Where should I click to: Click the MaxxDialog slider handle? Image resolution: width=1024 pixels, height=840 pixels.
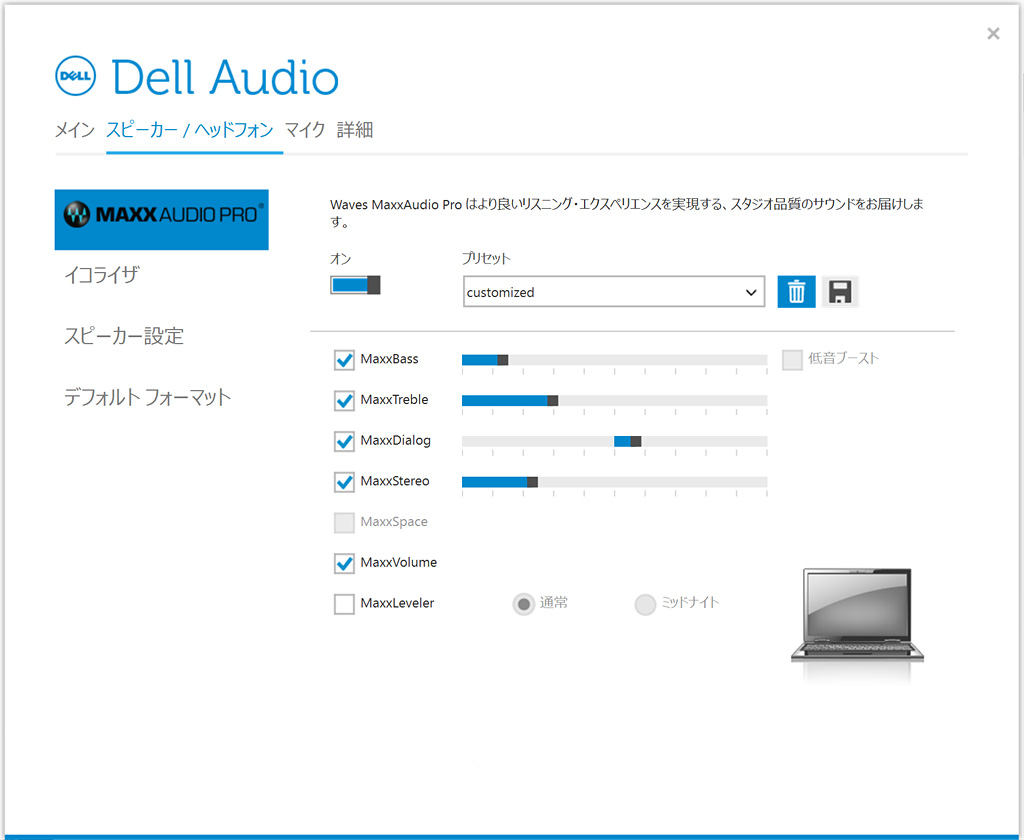click(x=635, y=442)
